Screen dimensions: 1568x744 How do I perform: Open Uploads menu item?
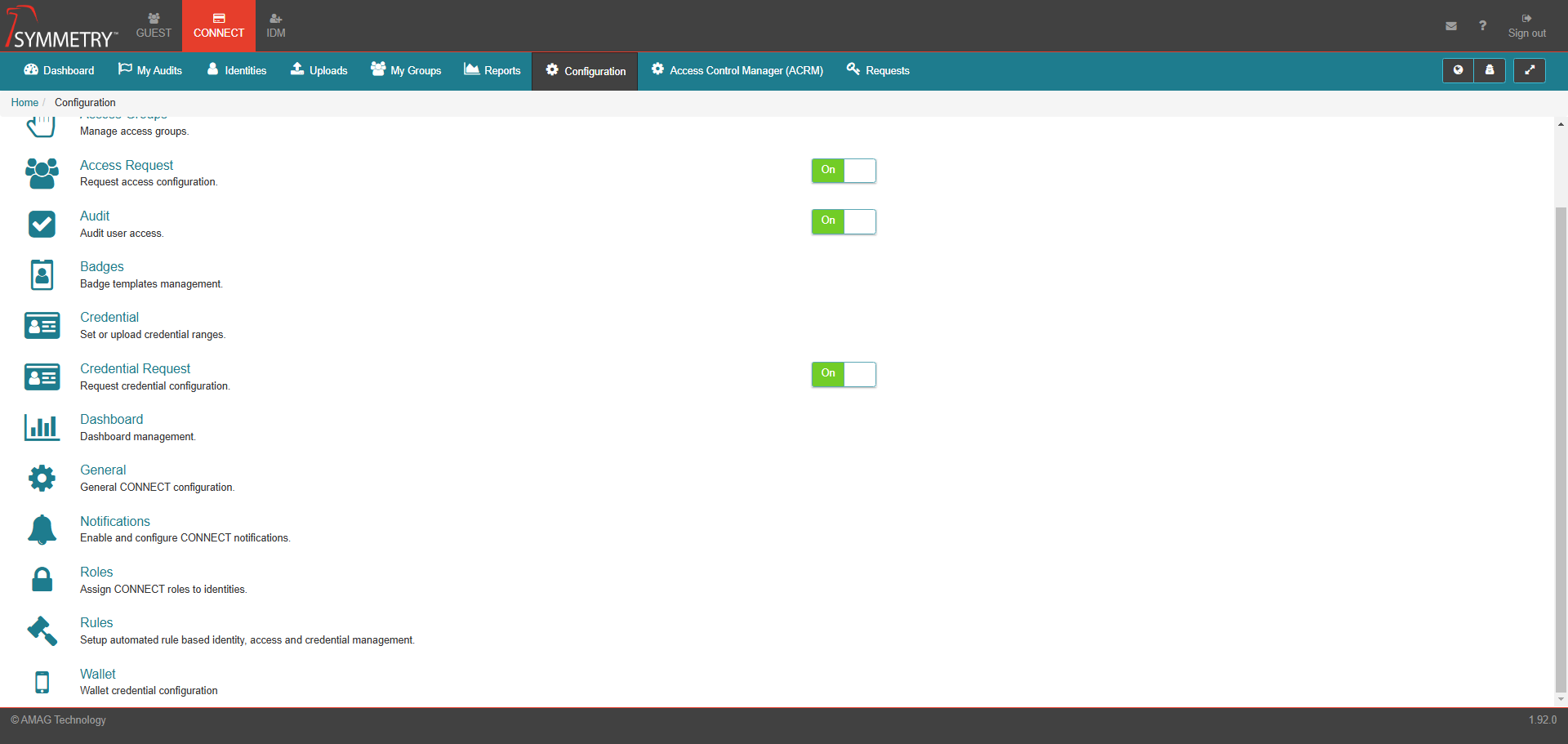pos(319,70)
